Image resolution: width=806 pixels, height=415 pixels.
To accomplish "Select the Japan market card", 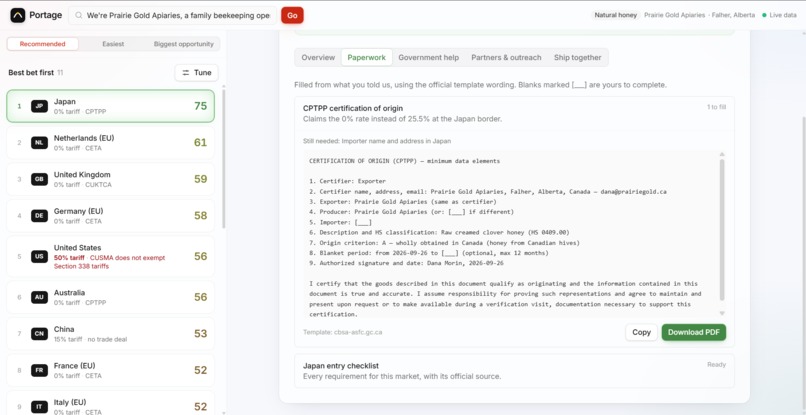I will tap(111, 106).
